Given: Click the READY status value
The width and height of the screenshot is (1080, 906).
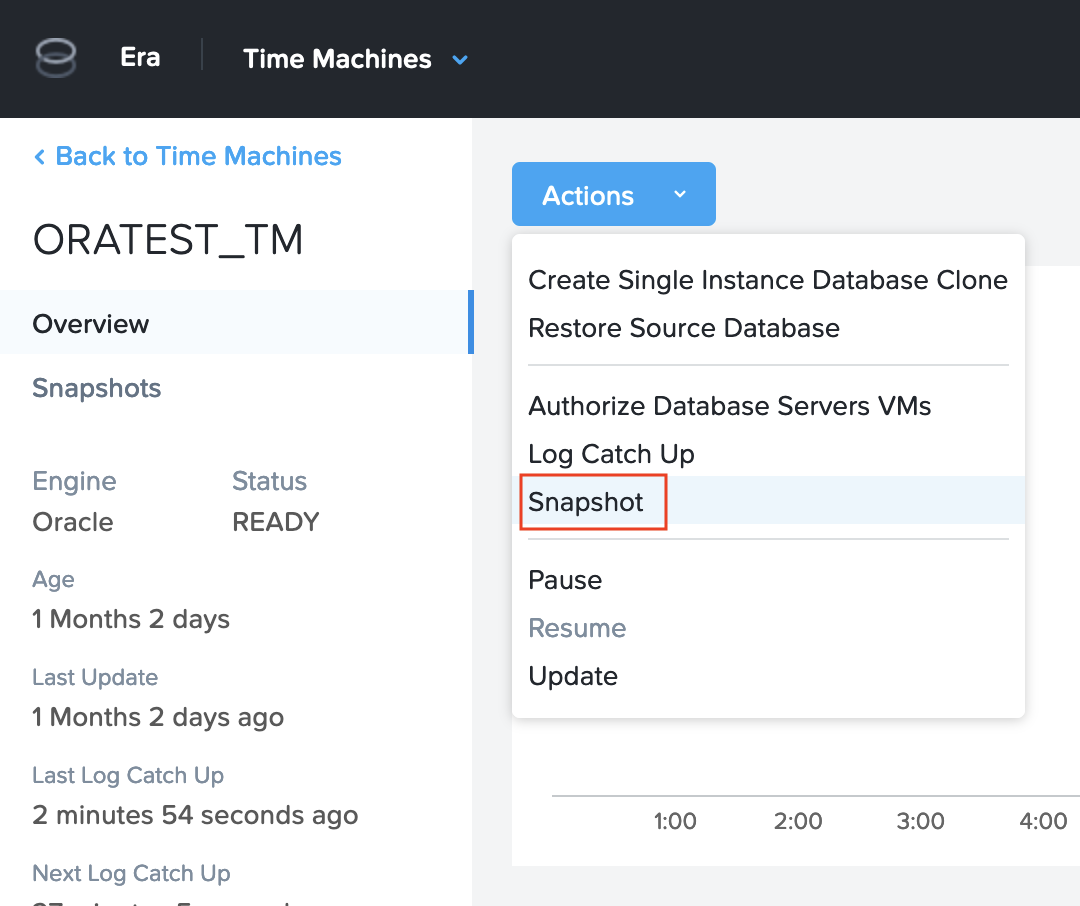Looking at the screenshot, I should tap(276, 522).
